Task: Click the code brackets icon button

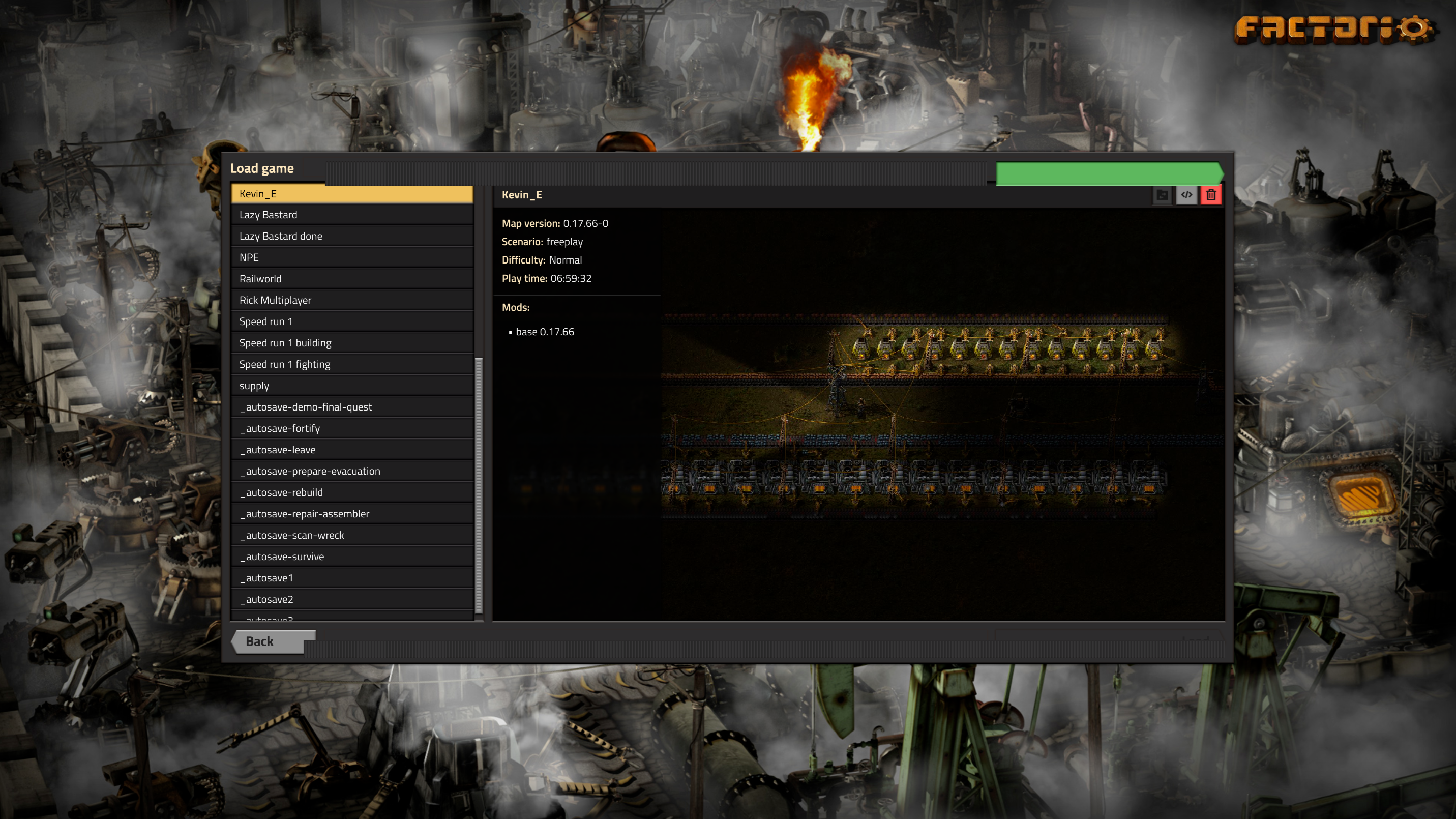Action: 1186,195
